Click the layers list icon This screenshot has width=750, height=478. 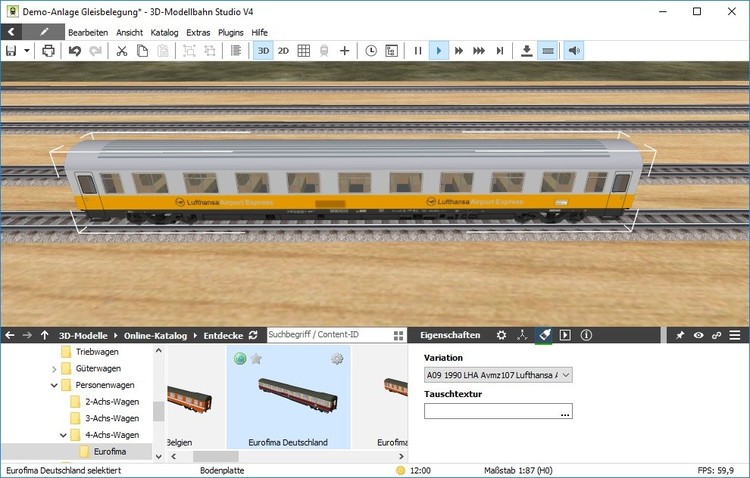(x=236, y=51)
